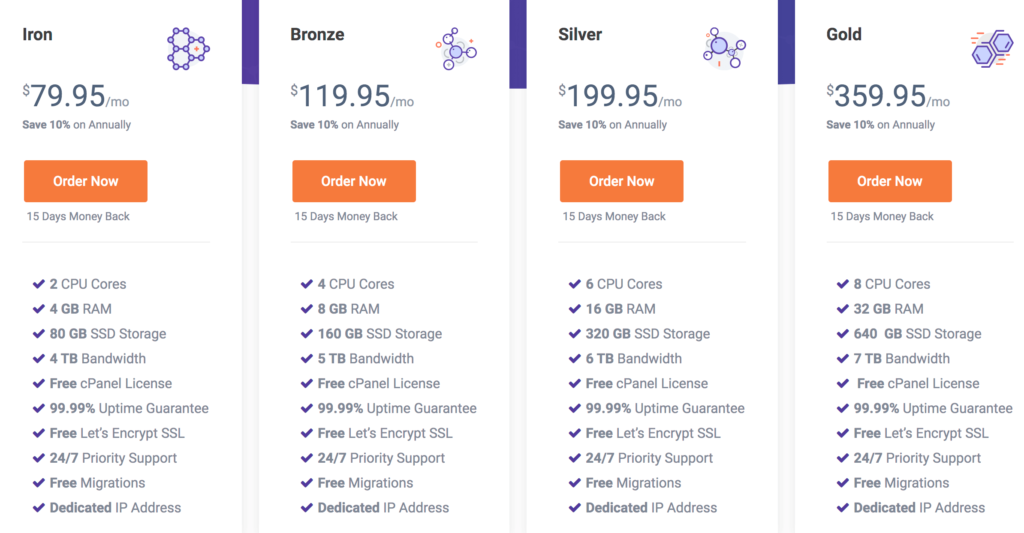Order the Bronze plan now
Image resolution: width=1024 pixels, height=533 pixels.
coord(354,181)
